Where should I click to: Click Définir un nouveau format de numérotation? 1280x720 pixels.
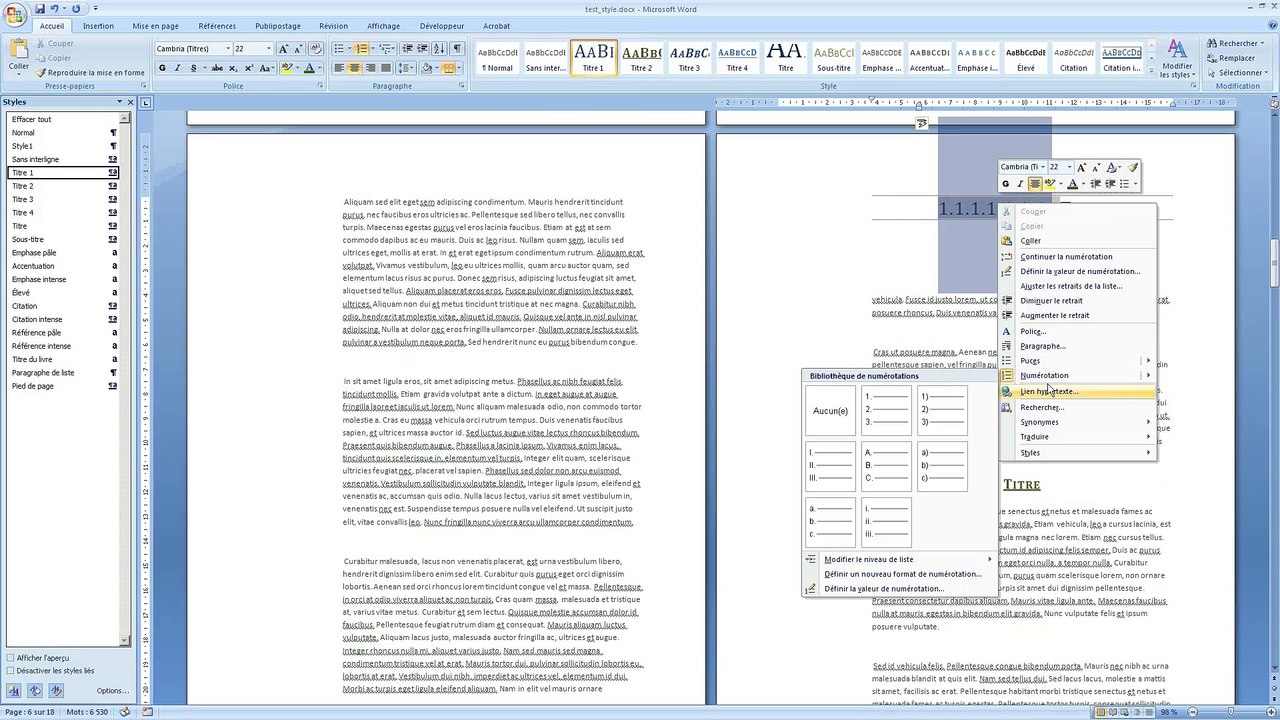coord(900,574)
